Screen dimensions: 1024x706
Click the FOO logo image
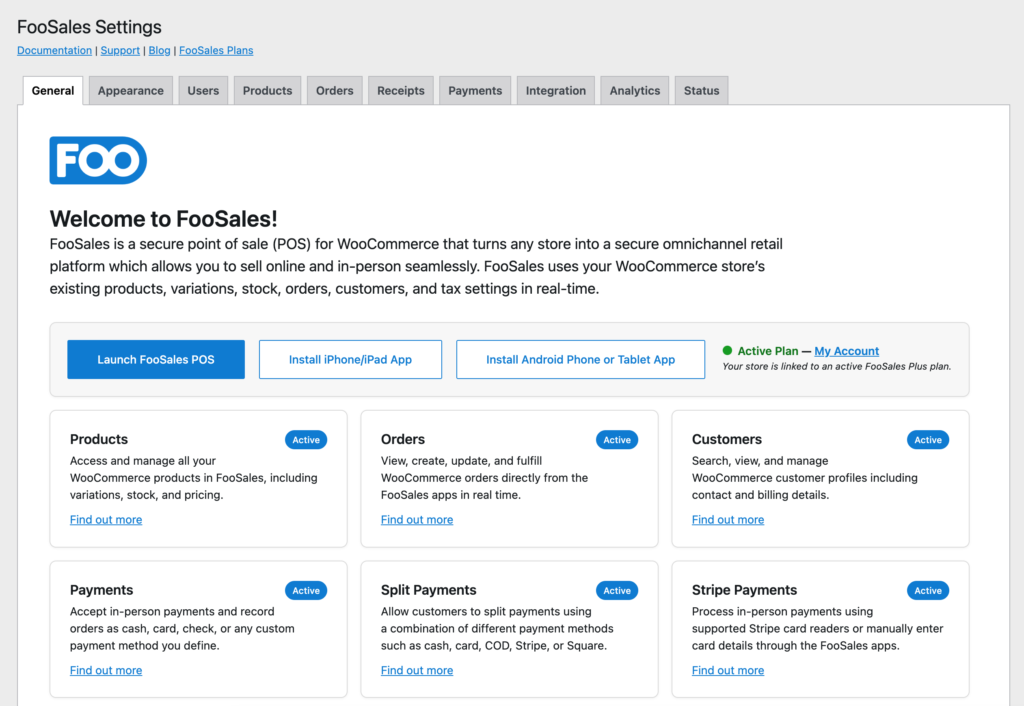point(98,160)
